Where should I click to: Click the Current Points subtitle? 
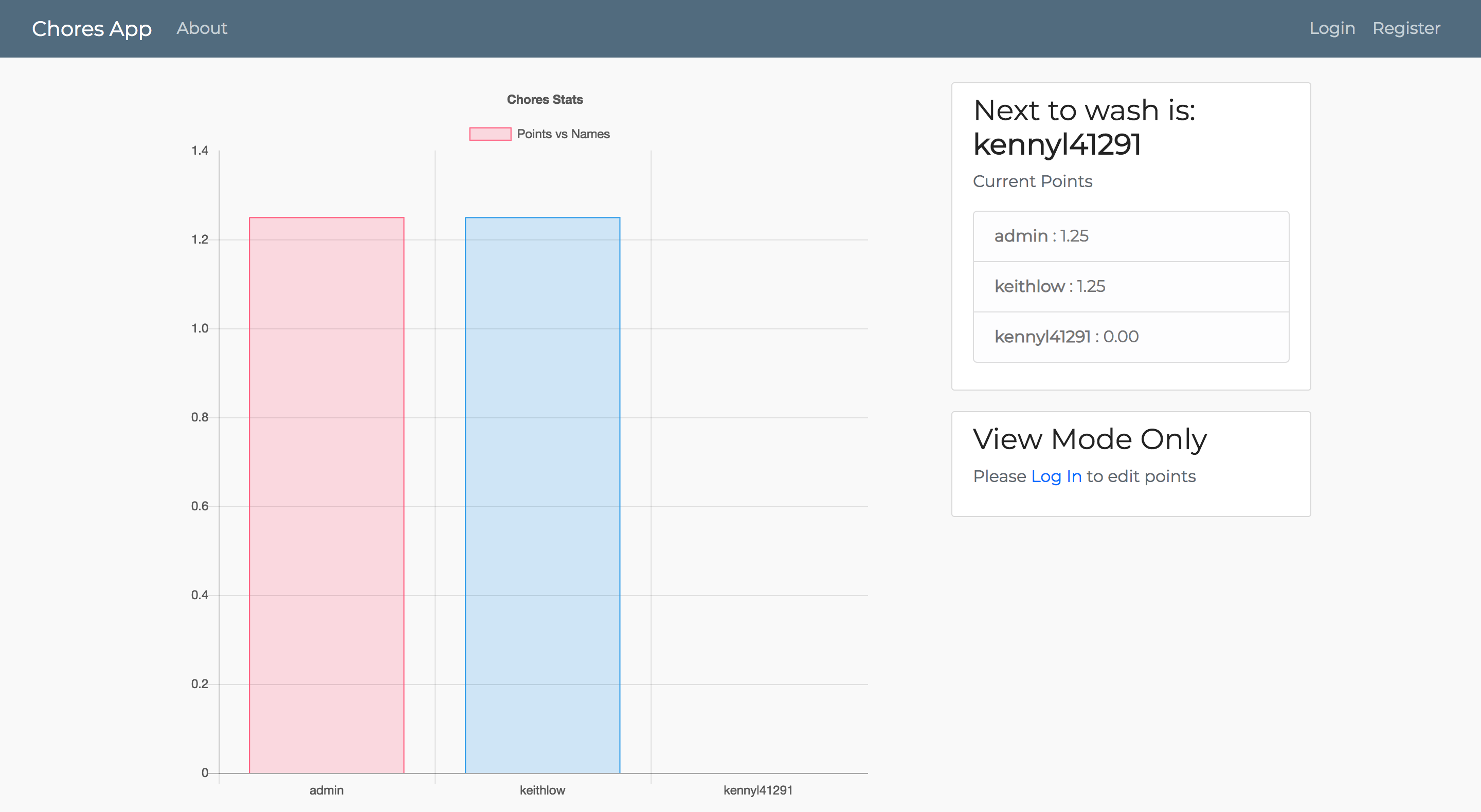(x=1033, y=181)
